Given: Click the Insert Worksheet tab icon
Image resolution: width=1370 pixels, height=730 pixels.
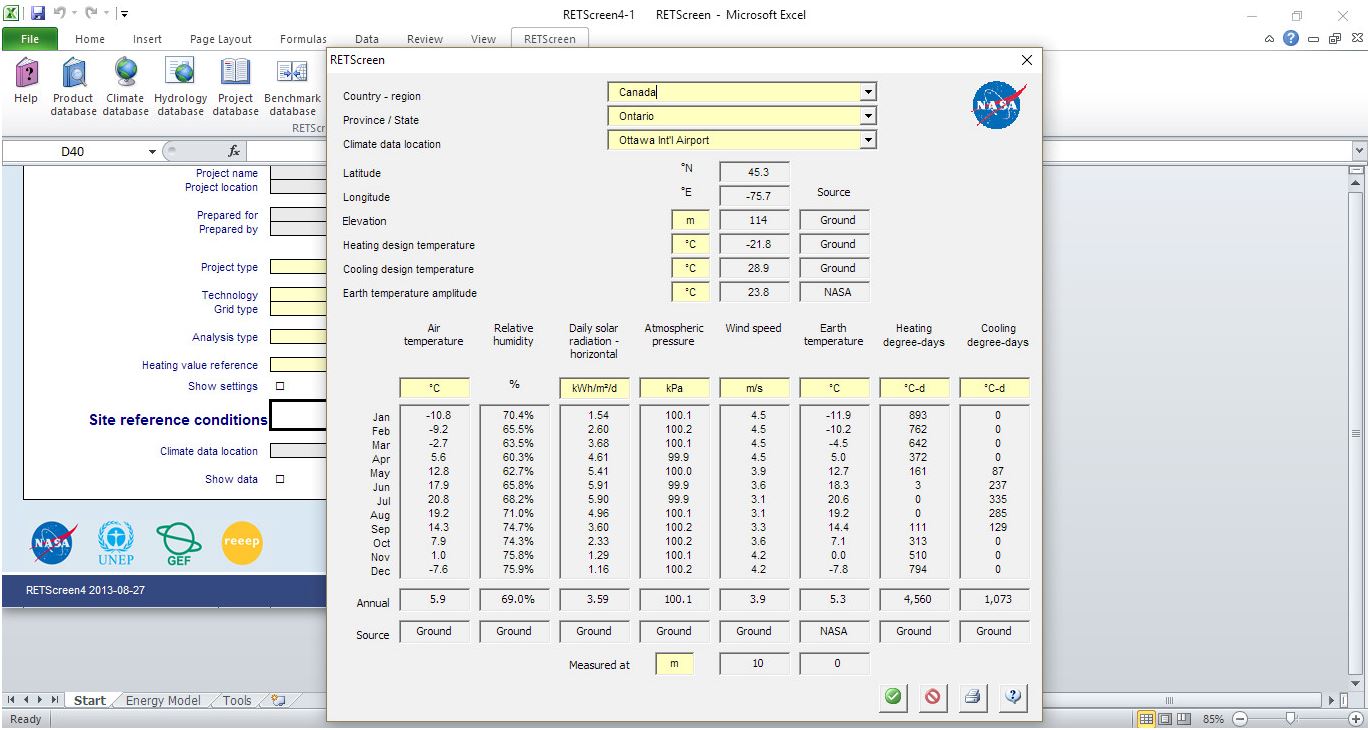Looking at the screenshot, I should 278,701.
